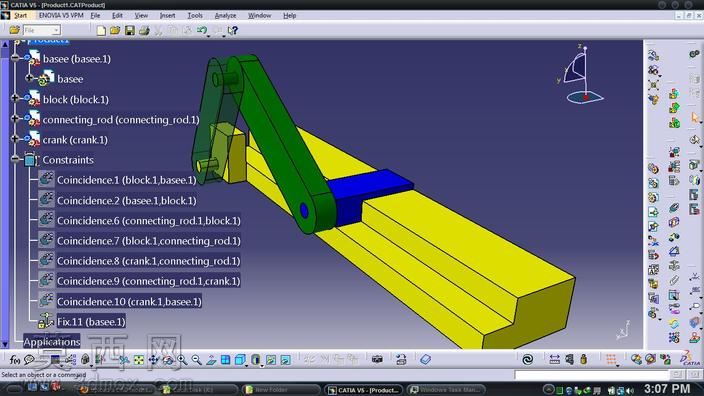Click the command input field in status bar
The width and height of the screenshot is (704, 396).
coord(592,374)
